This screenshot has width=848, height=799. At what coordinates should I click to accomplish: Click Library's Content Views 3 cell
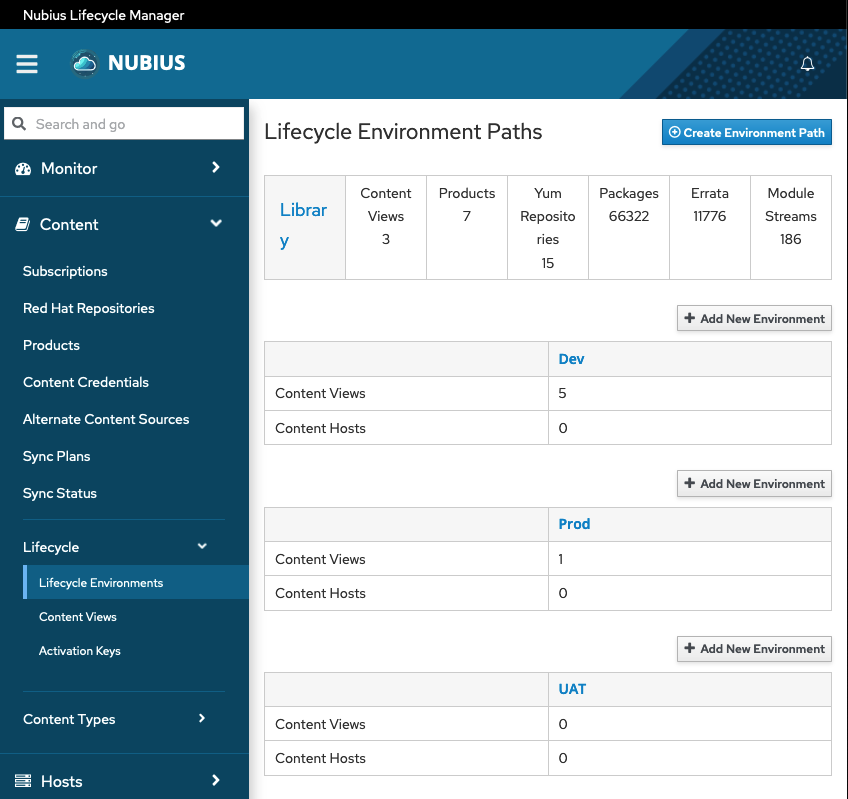pyautogui.click(x=386, y=227)
